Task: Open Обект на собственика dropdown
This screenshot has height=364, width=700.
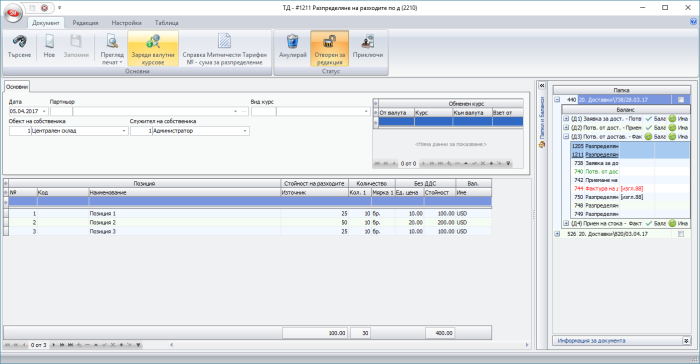Action: 124,131
